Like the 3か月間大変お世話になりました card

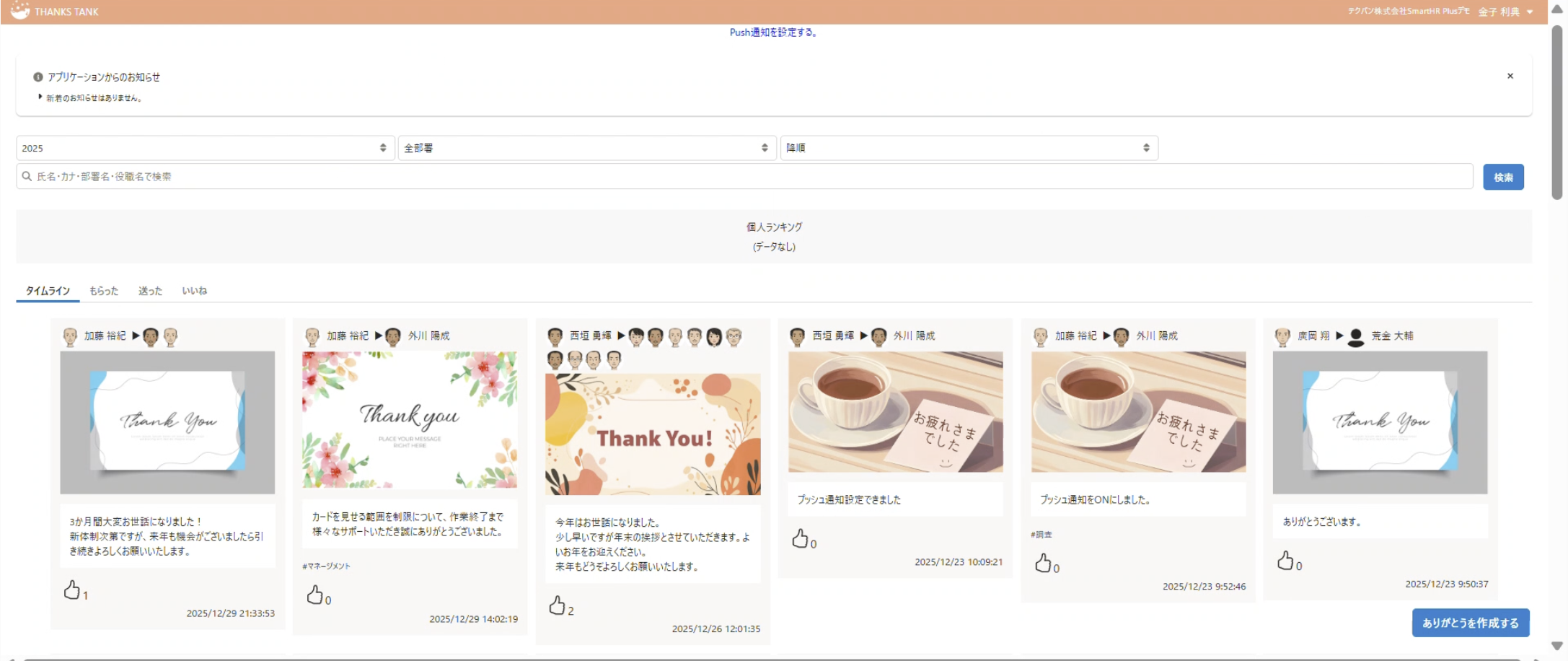point(71,590)
